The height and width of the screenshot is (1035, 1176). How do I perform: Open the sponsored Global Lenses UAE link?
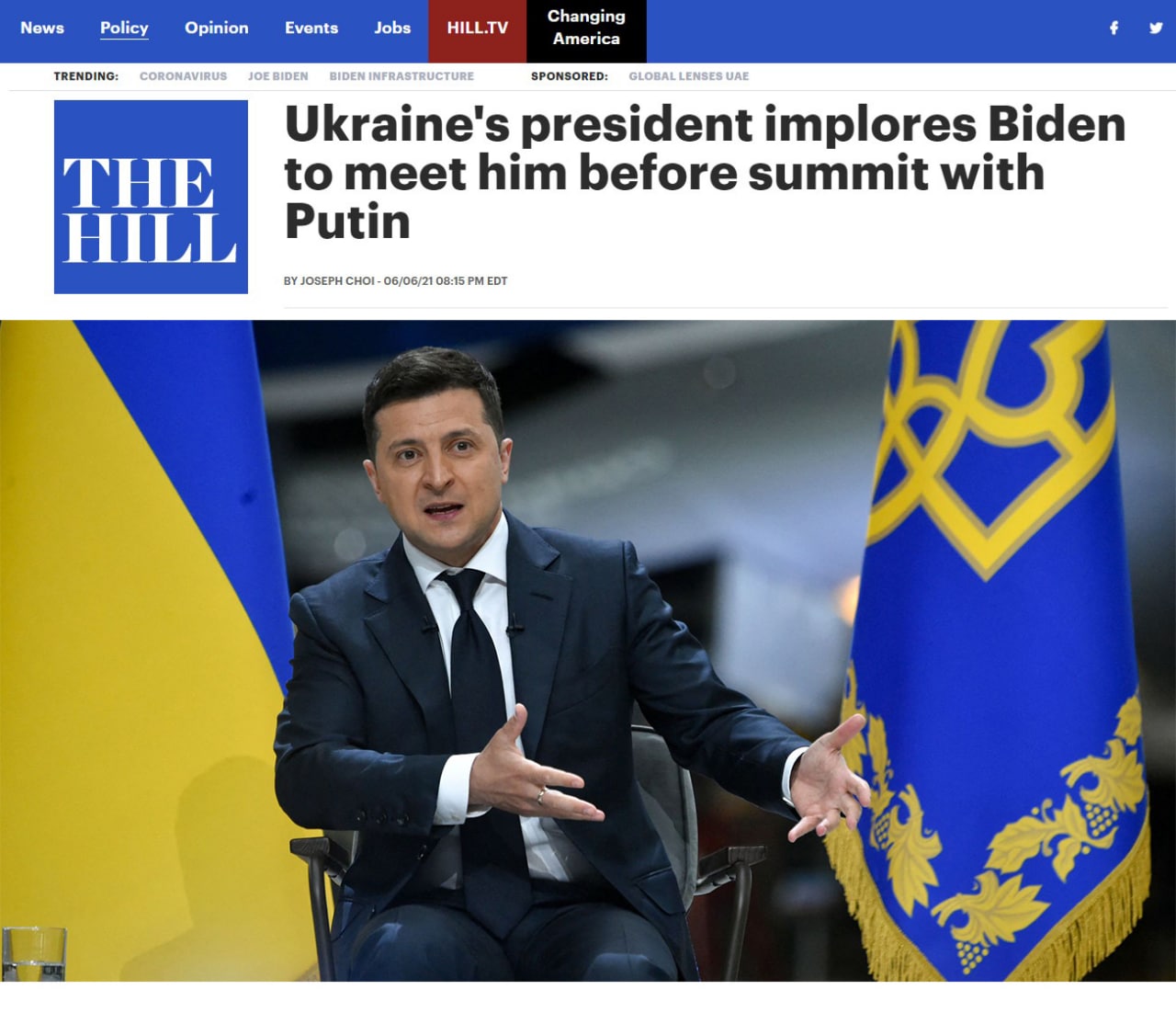pyautogui.click(x=688, y=76)
